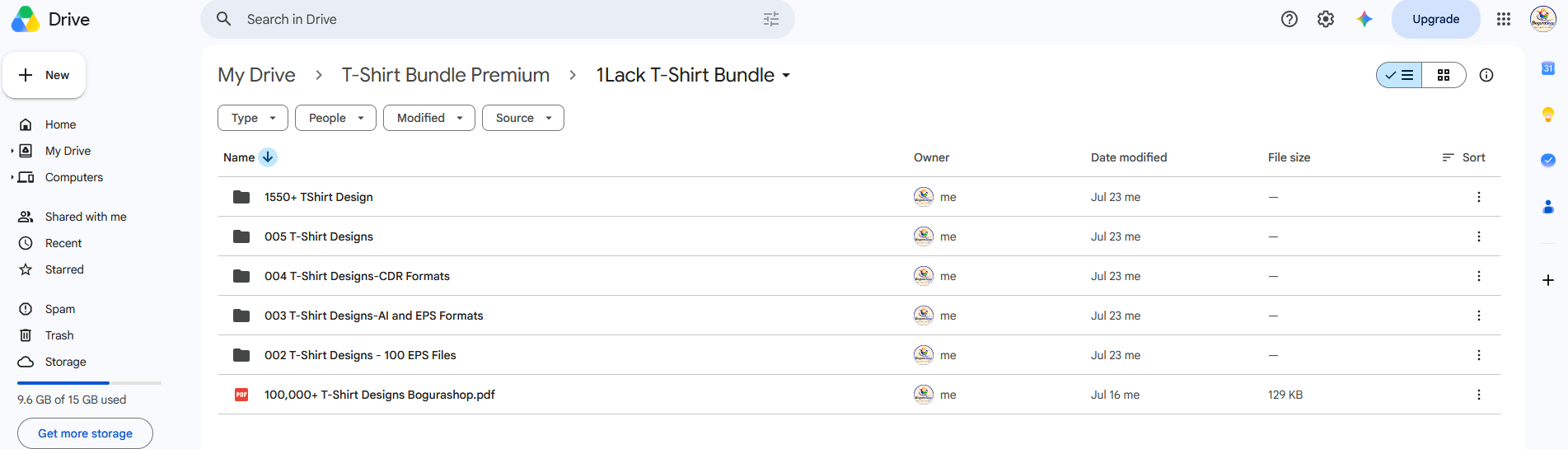
Task: Switch to list layout view
Action: pos(1399,75)
